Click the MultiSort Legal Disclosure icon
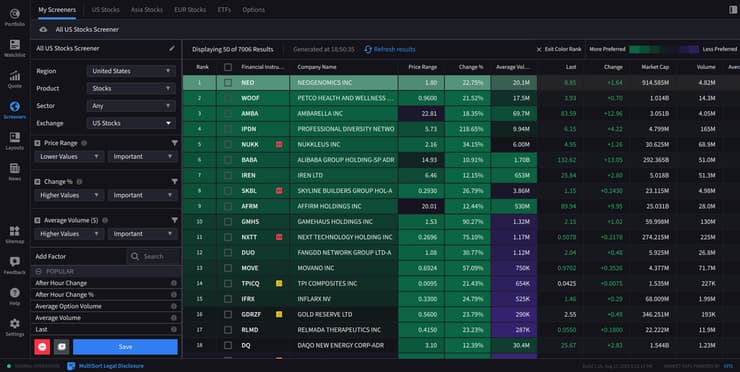This screenshot has width=740, height=372. click(x=71, y=366)
